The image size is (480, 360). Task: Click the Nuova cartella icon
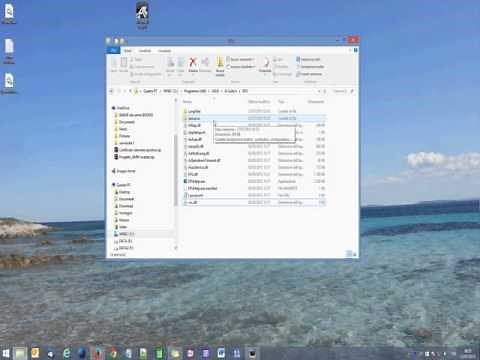pyautogui.click(x=220, y=66)
